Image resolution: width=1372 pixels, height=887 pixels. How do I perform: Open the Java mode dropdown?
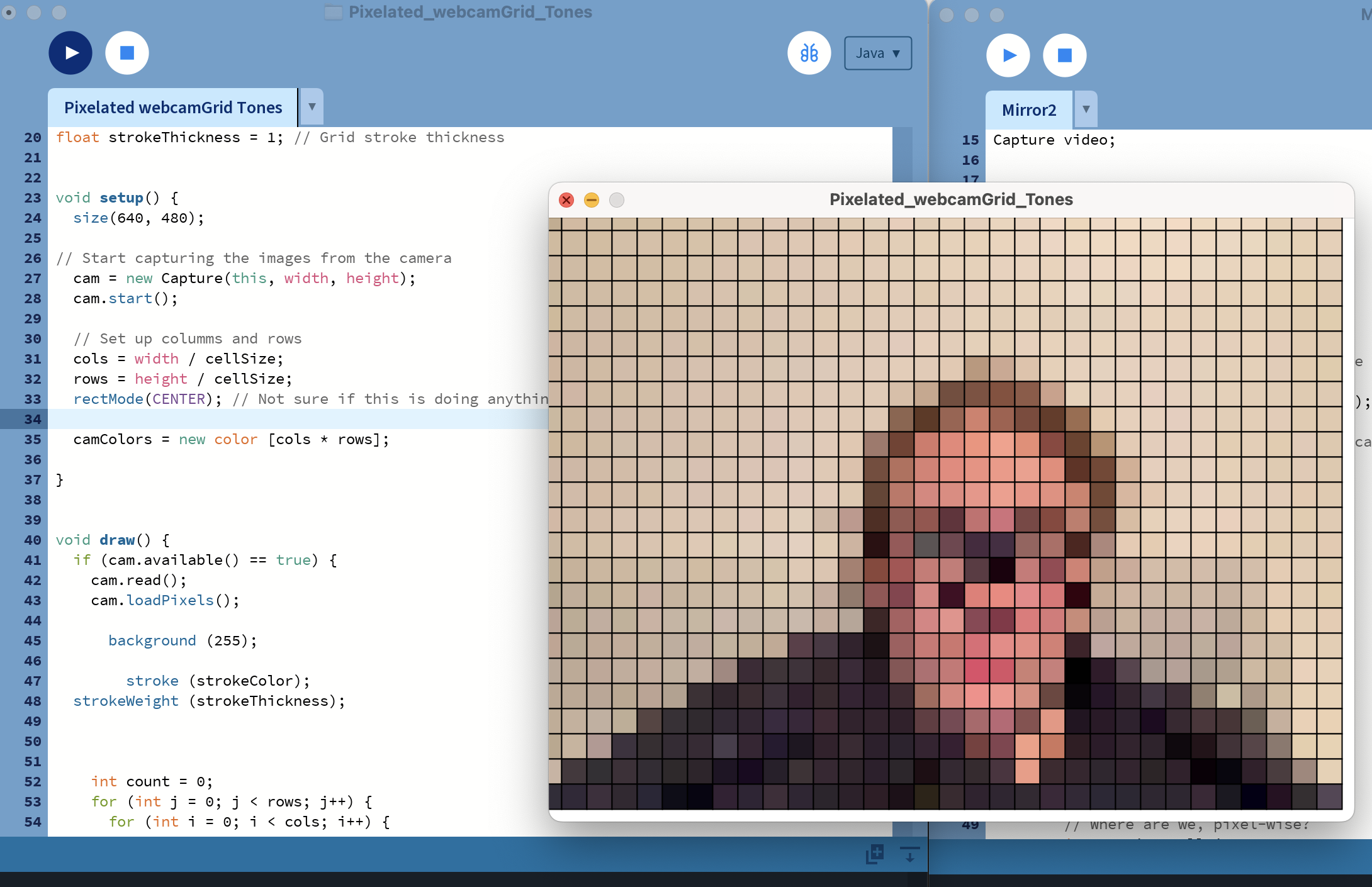[x=877, y=53]
